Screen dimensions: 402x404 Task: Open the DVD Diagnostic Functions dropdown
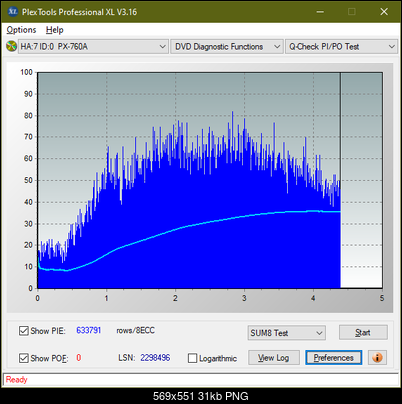pyautogui.click(x=226, y=47)
